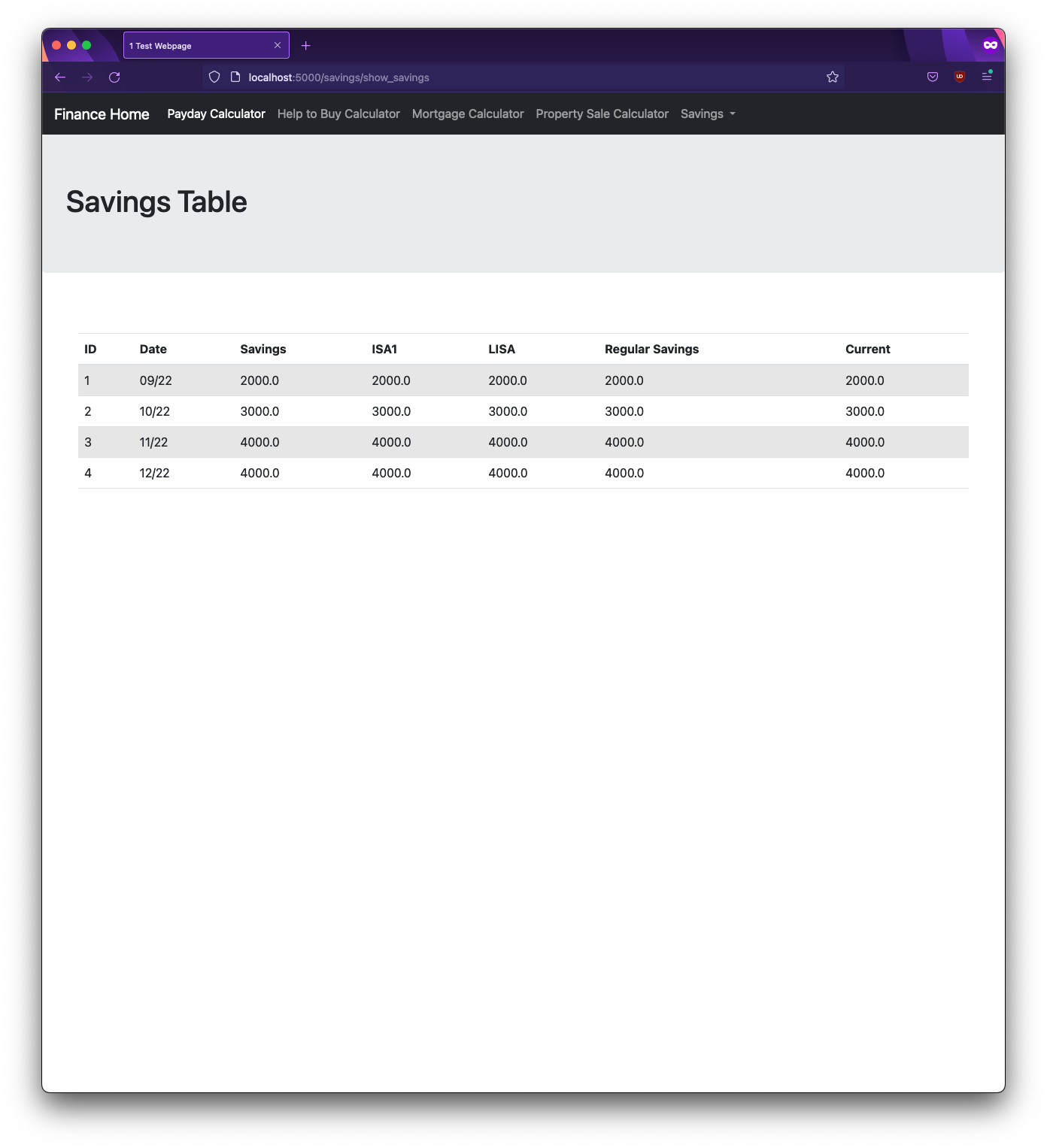
Task: Click the Finance Home brand link
Action: point(102,114)
